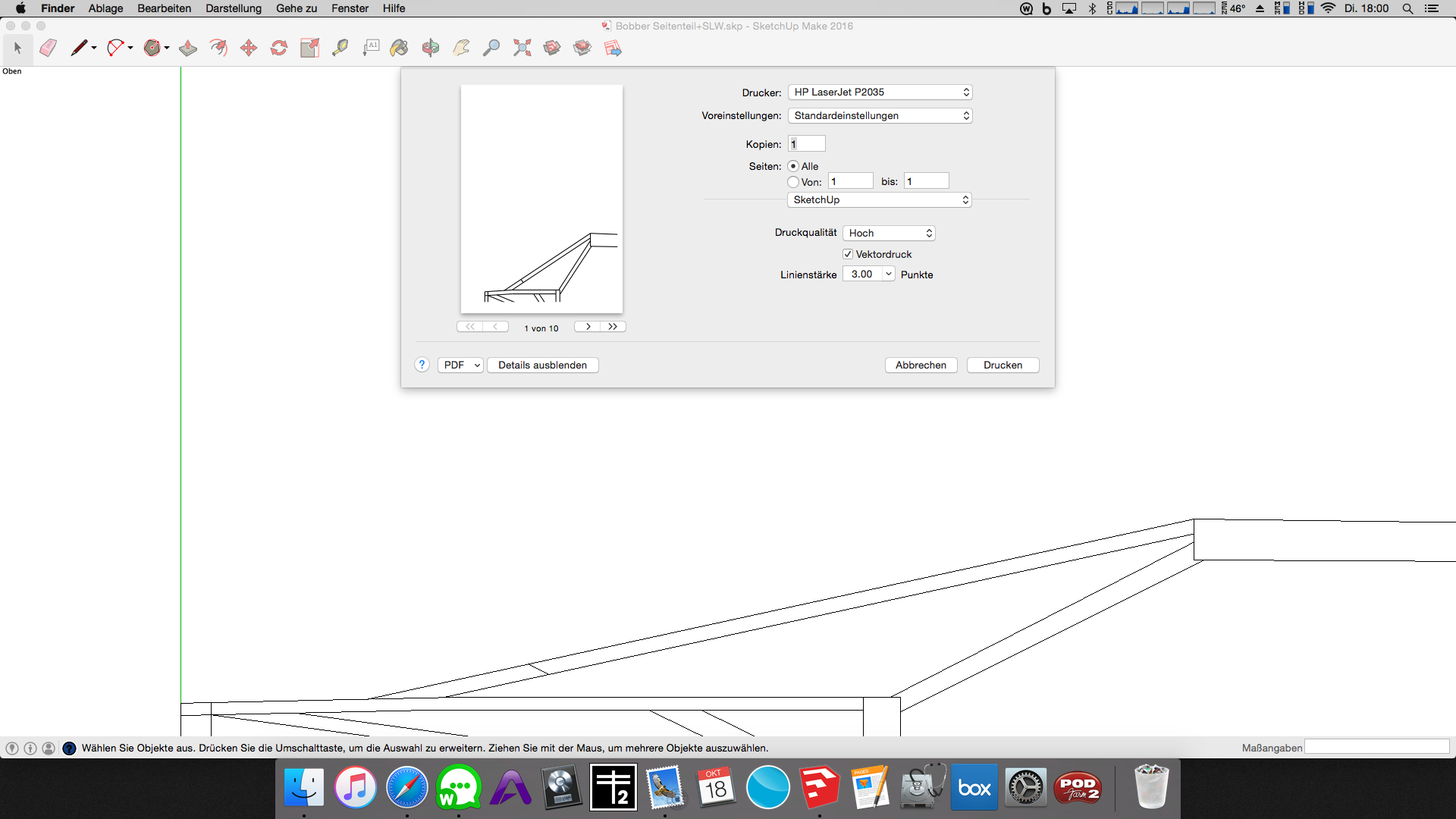The image size is (1456, 819).
Task: Click the Drucken button
Action: click(1003, 365)
